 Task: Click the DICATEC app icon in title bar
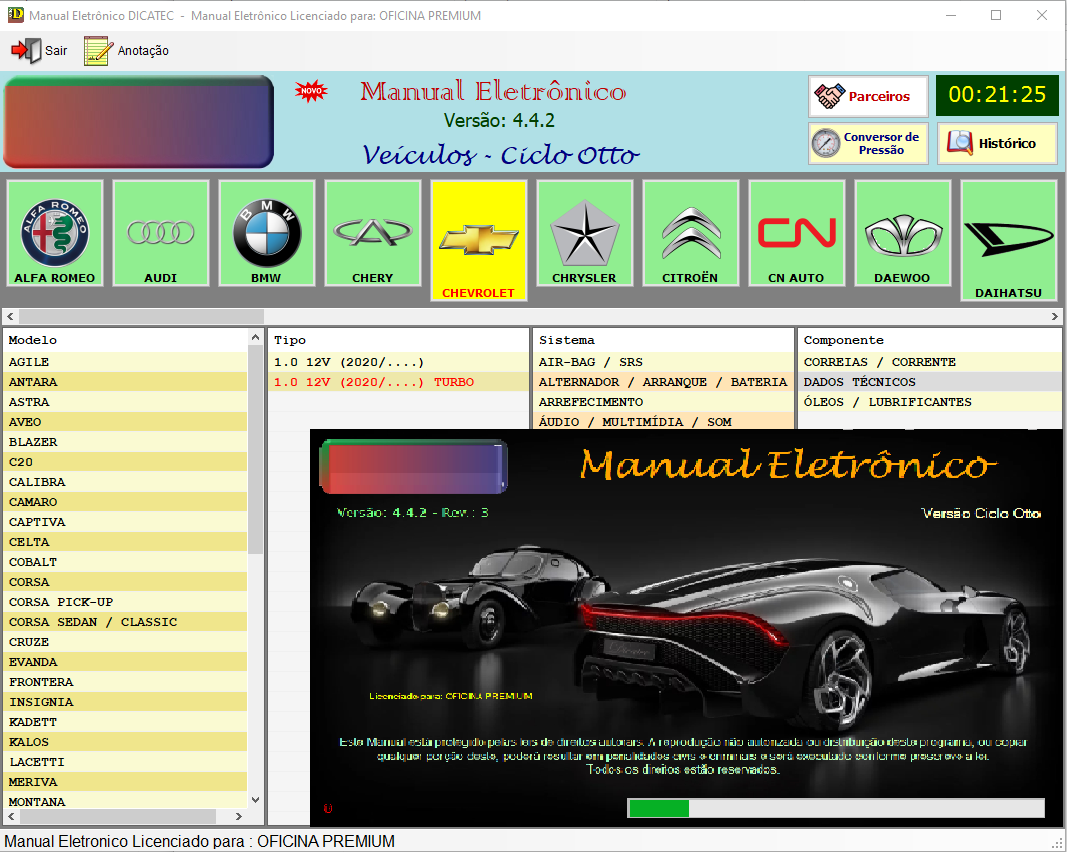tap(15, 15)
